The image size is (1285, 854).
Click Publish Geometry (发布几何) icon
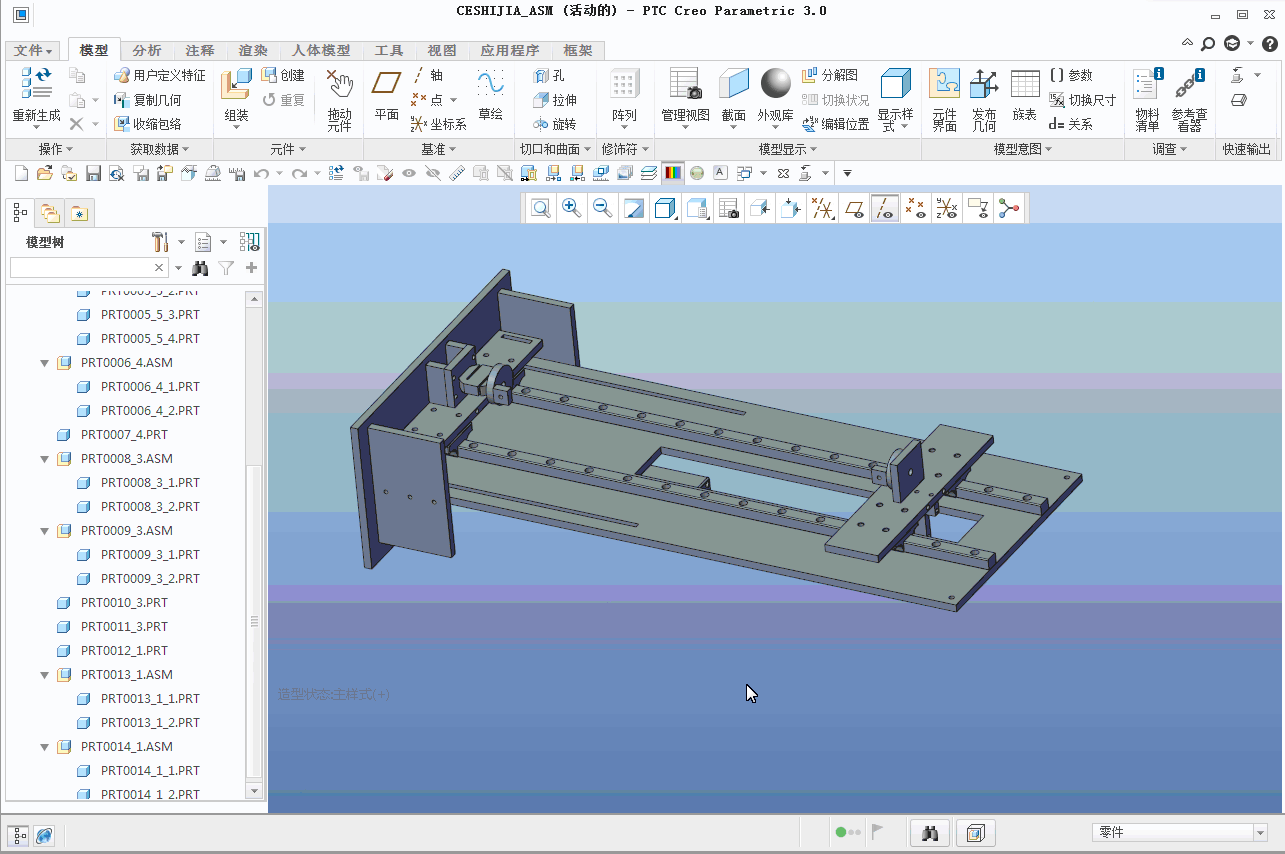click(x=984, y=84)
